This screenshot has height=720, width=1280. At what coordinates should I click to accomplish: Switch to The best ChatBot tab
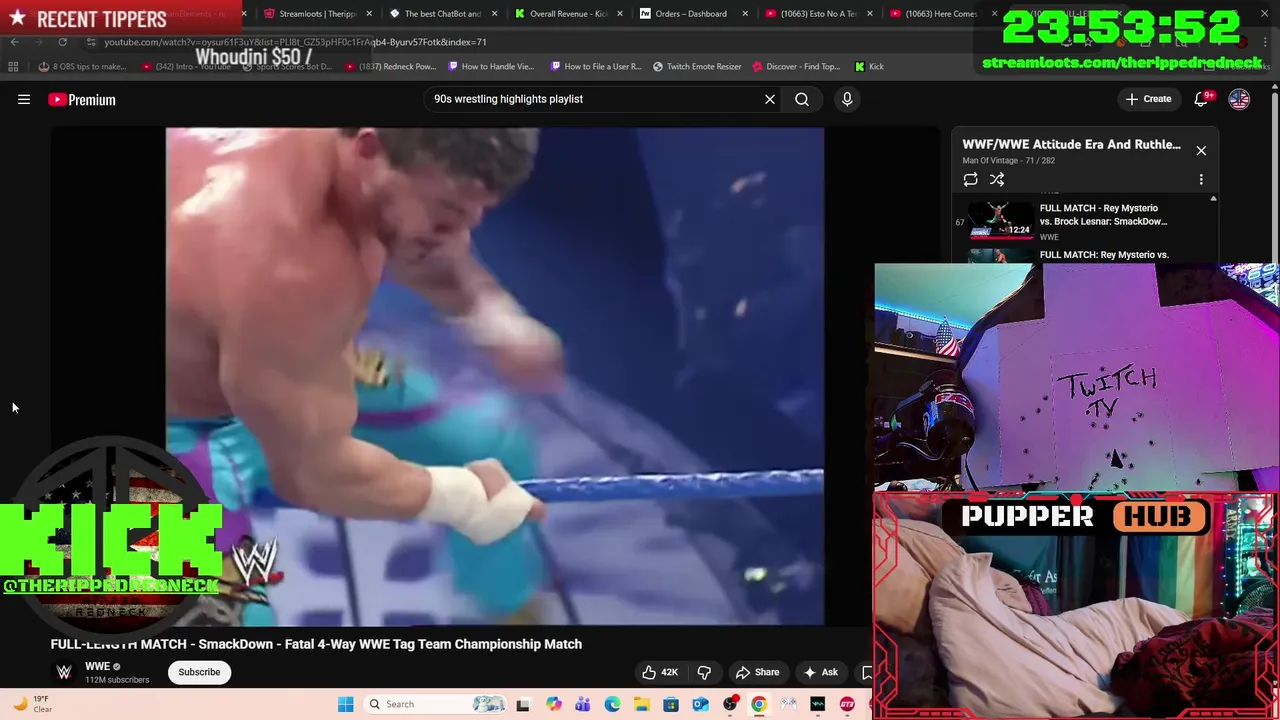[x=442, y=14]
